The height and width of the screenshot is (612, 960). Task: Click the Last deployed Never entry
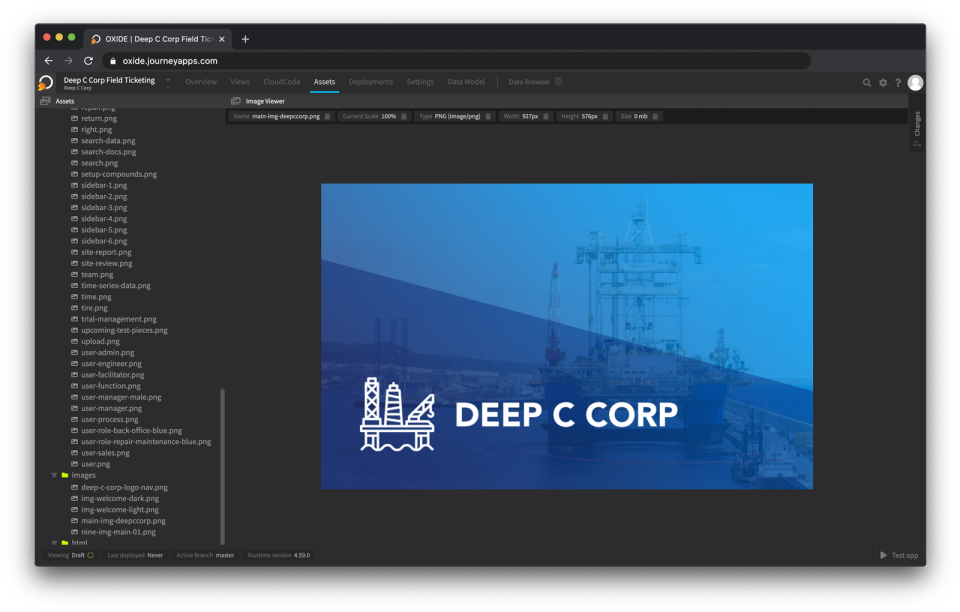point(135,555)
